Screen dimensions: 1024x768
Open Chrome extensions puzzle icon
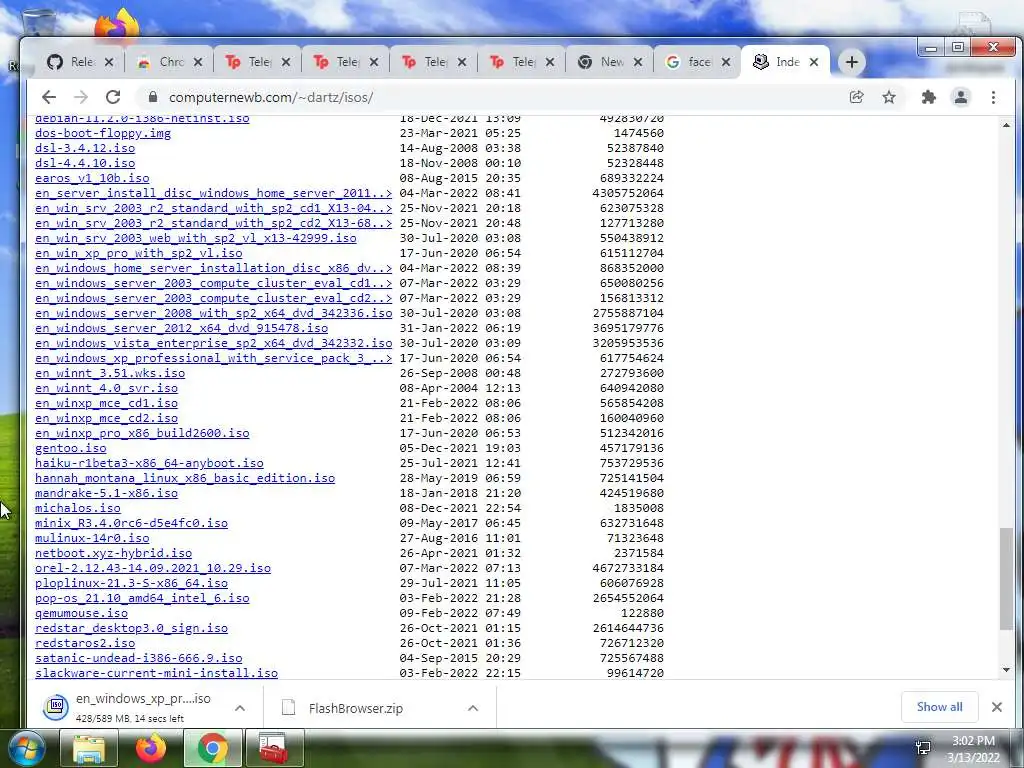click(928, 97)
